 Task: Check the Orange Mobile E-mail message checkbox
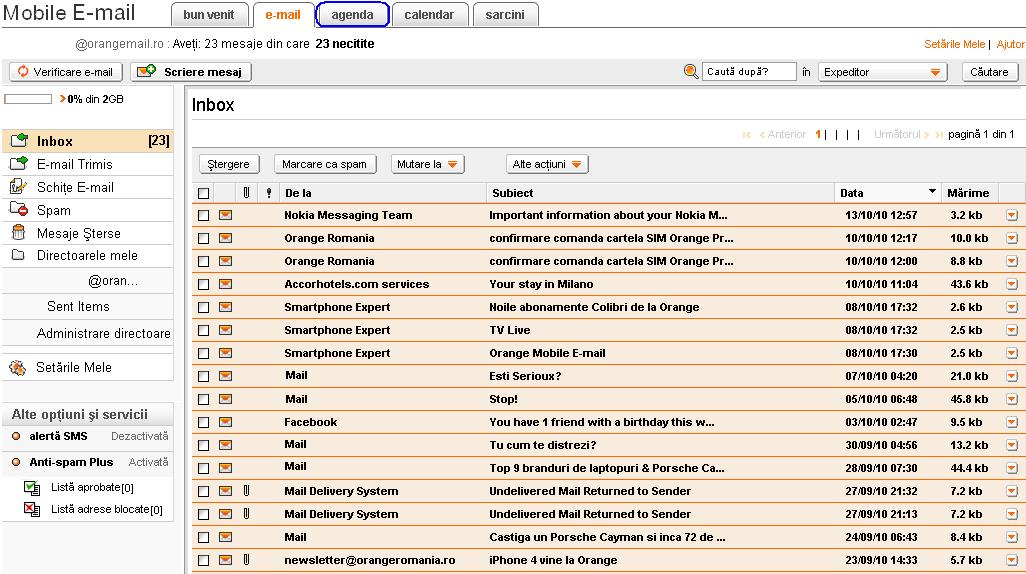pyautogui.click(x=203, y=353)
